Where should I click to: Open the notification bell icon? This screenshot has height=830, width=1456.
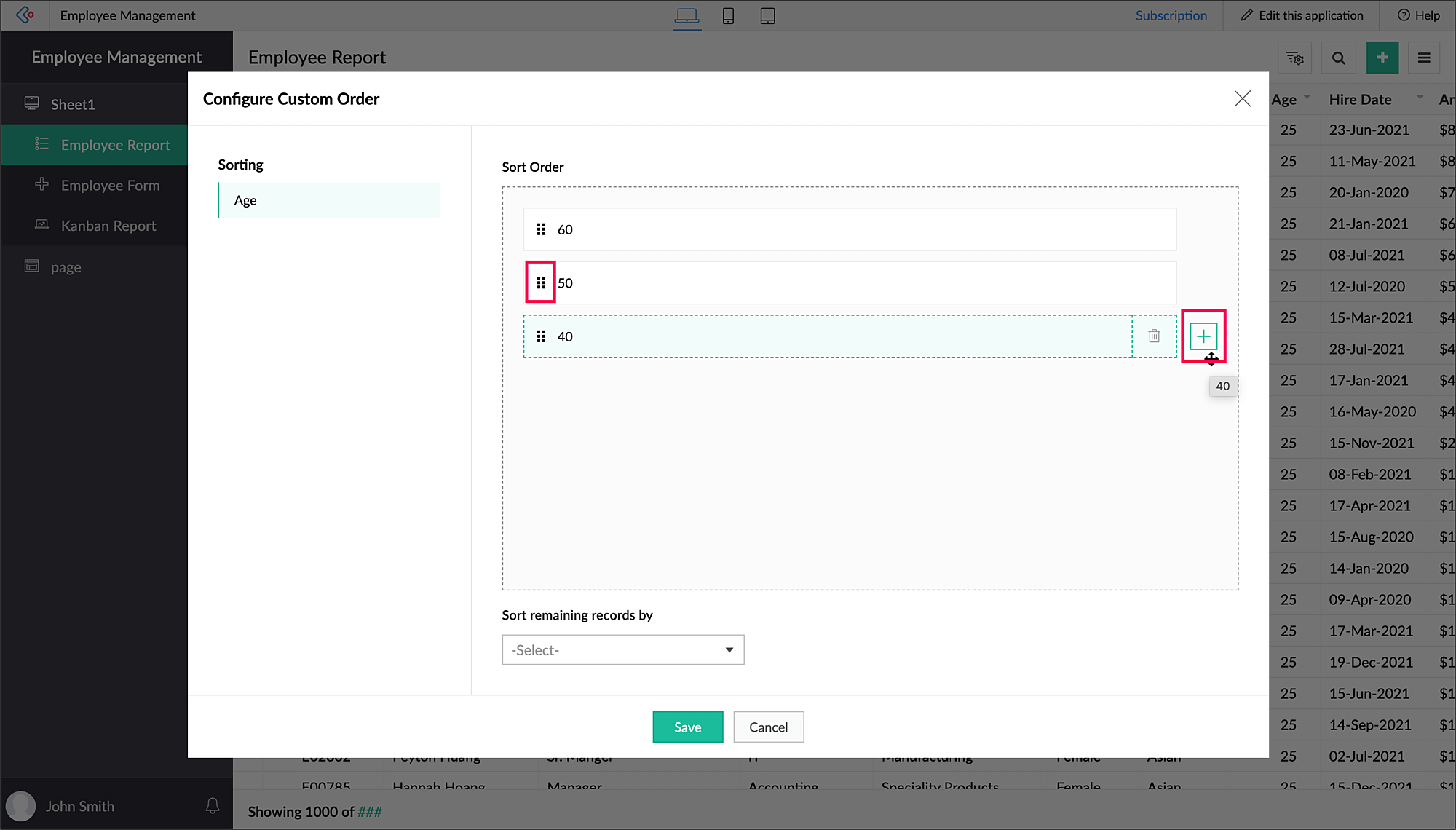212,806
